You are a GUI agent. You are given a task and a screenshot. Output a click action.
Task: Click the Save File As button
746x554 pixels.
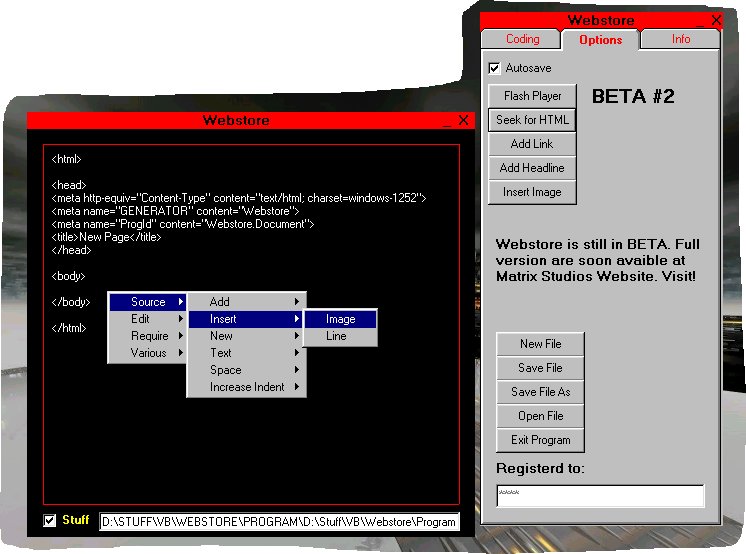(x=540, y=392)
